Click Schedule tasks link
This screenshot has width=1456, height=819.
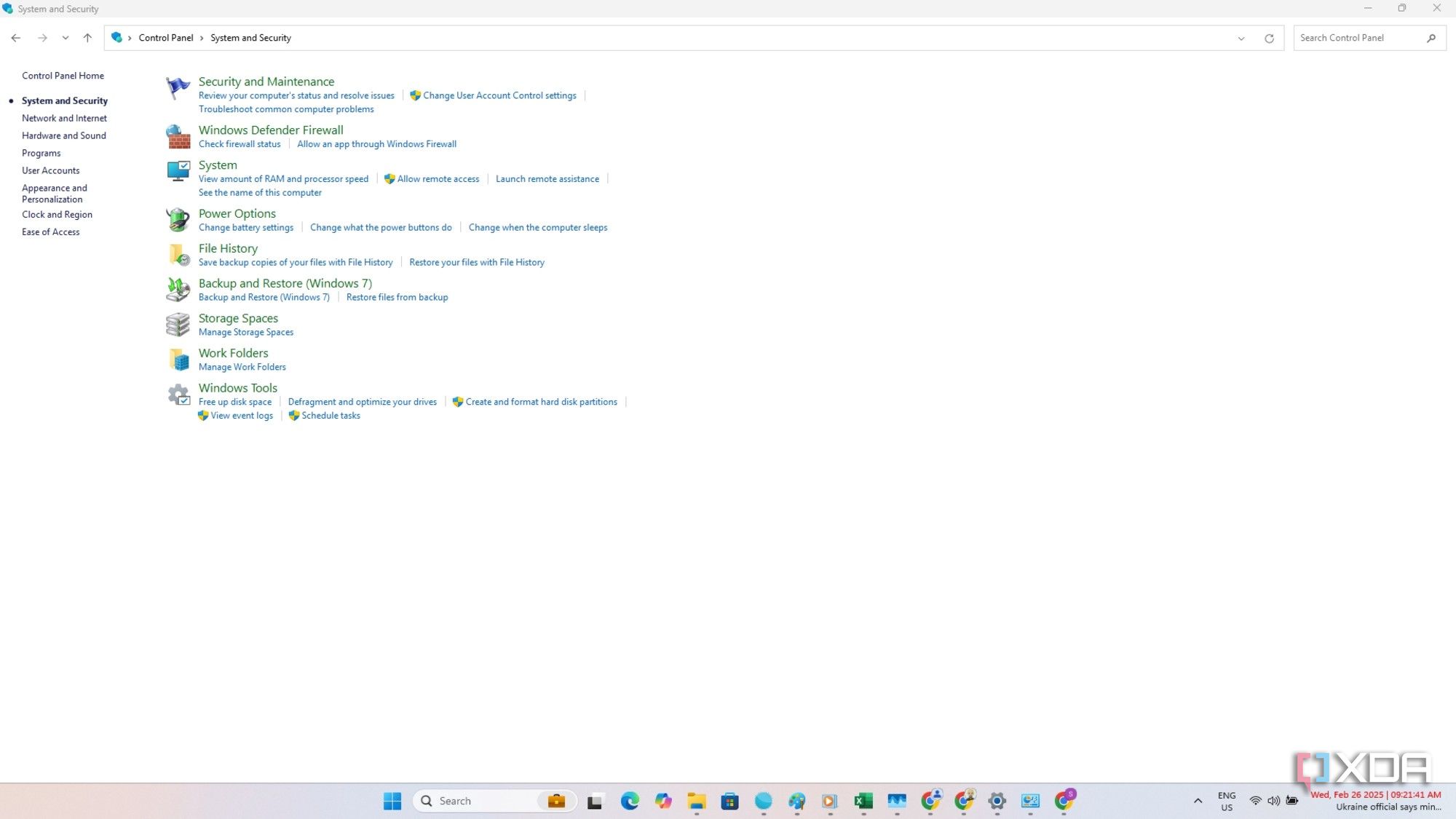coord(331,416)
